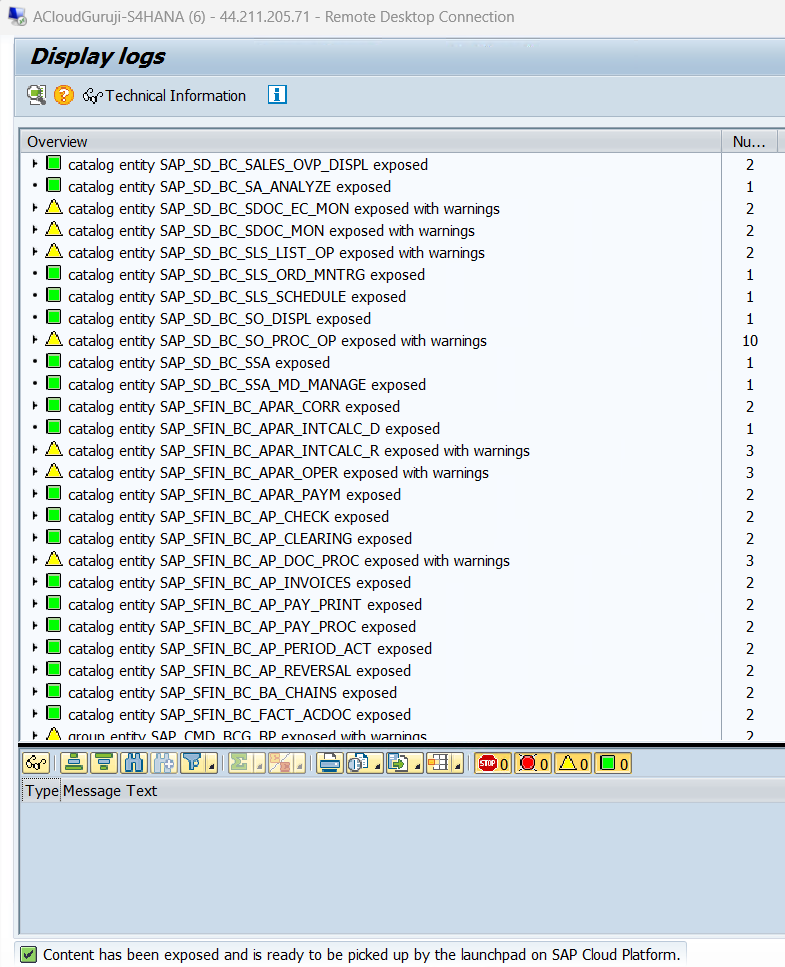Click the Message Text column header

click(x=110, y=791)
